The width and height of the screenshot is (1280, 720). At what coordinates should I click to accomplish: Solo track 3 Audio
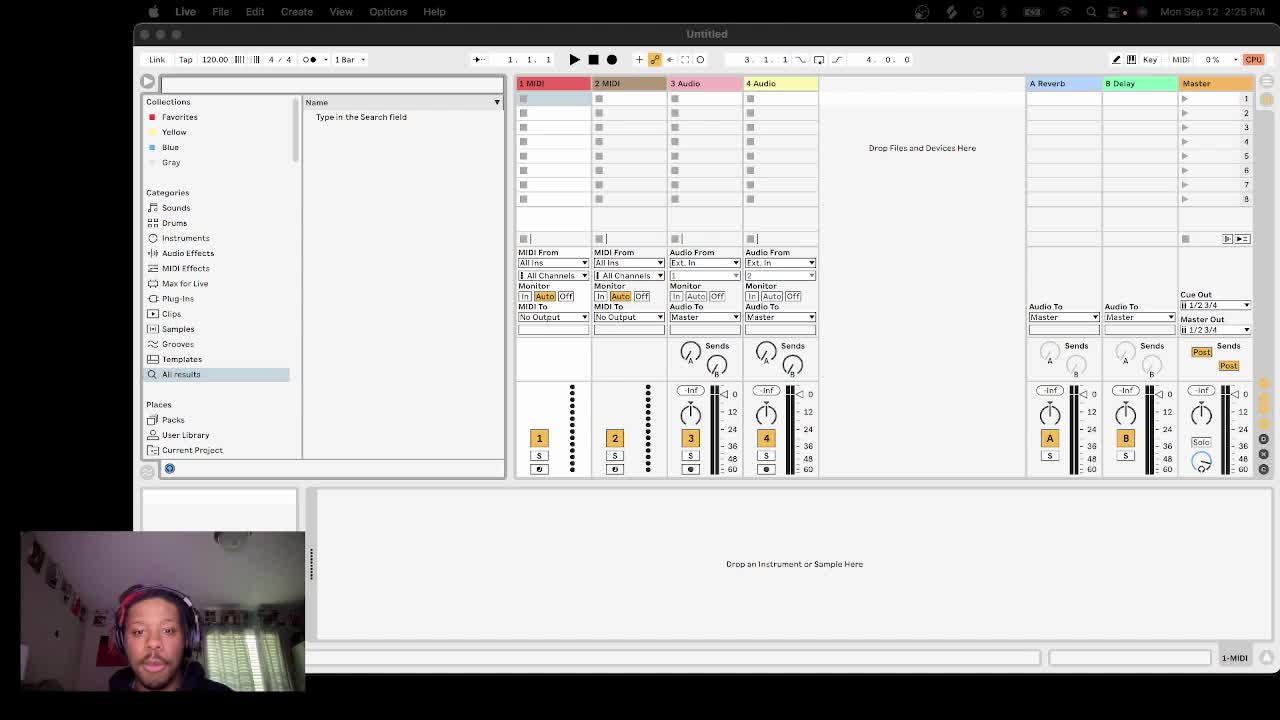click(690, 456)
